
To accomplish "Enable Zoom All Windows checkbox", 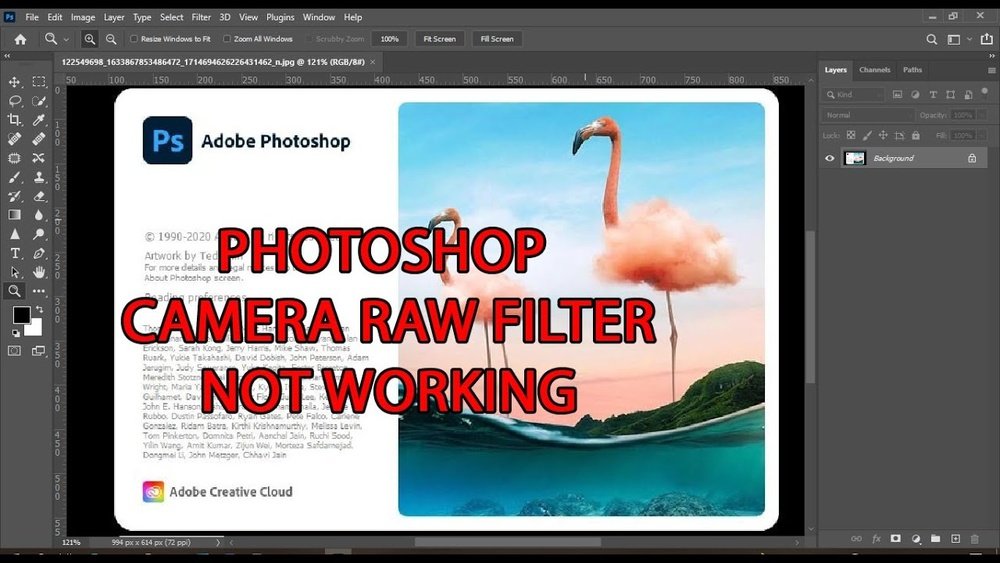I will click(x=226, y=39).
